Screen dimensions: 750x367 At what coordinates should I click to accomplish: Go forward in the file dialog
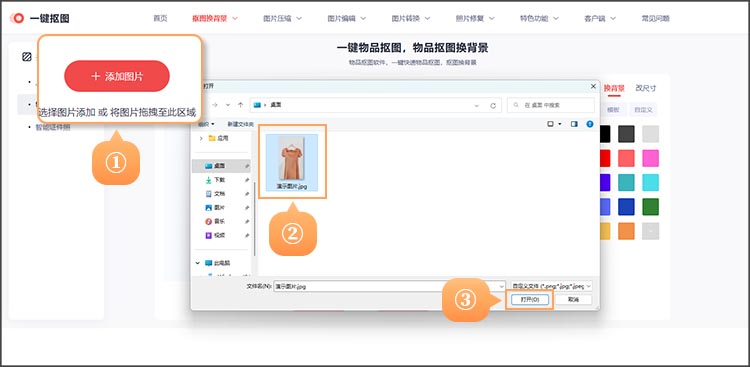tap(215, 105)
